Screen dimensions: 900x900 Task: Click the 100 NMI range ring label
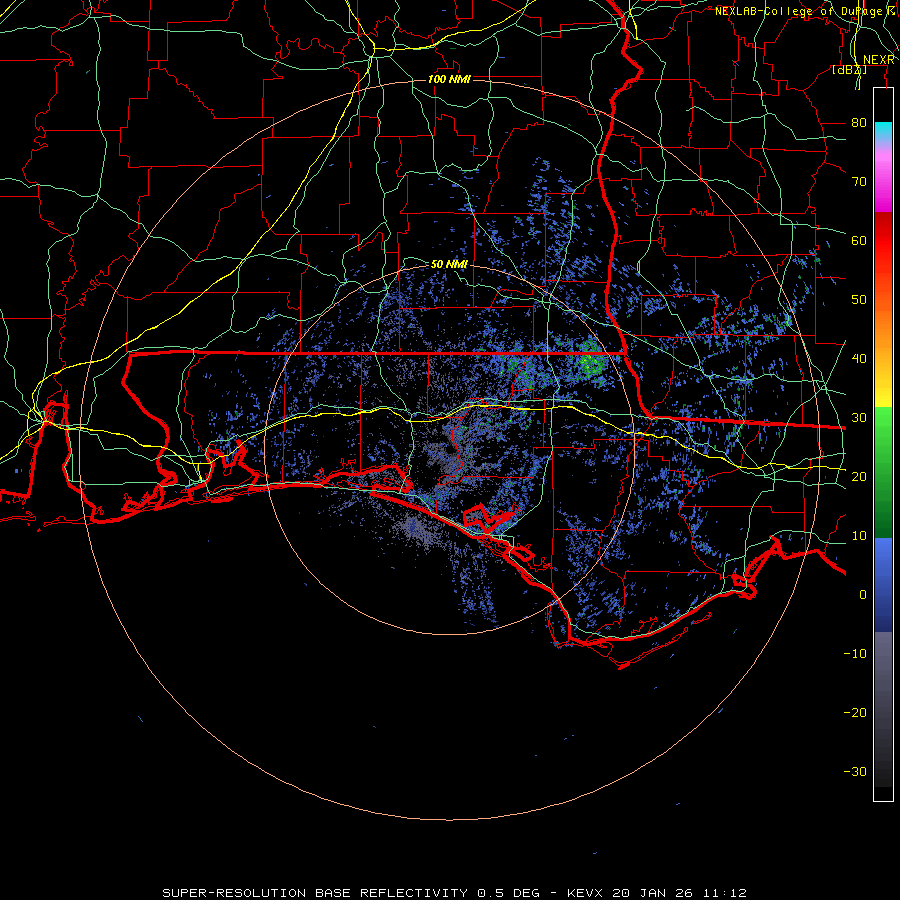pyautogui.click(x=449, y=79)
